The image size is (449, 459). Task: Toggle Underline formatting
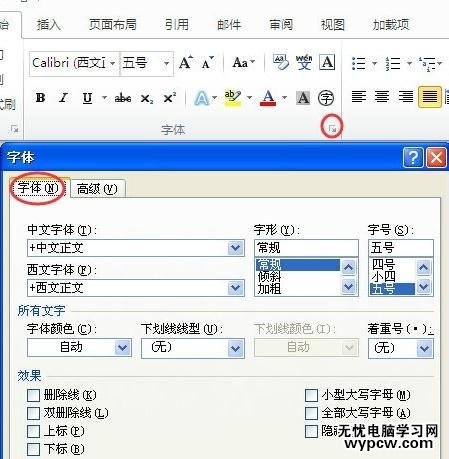pos(87,98)
